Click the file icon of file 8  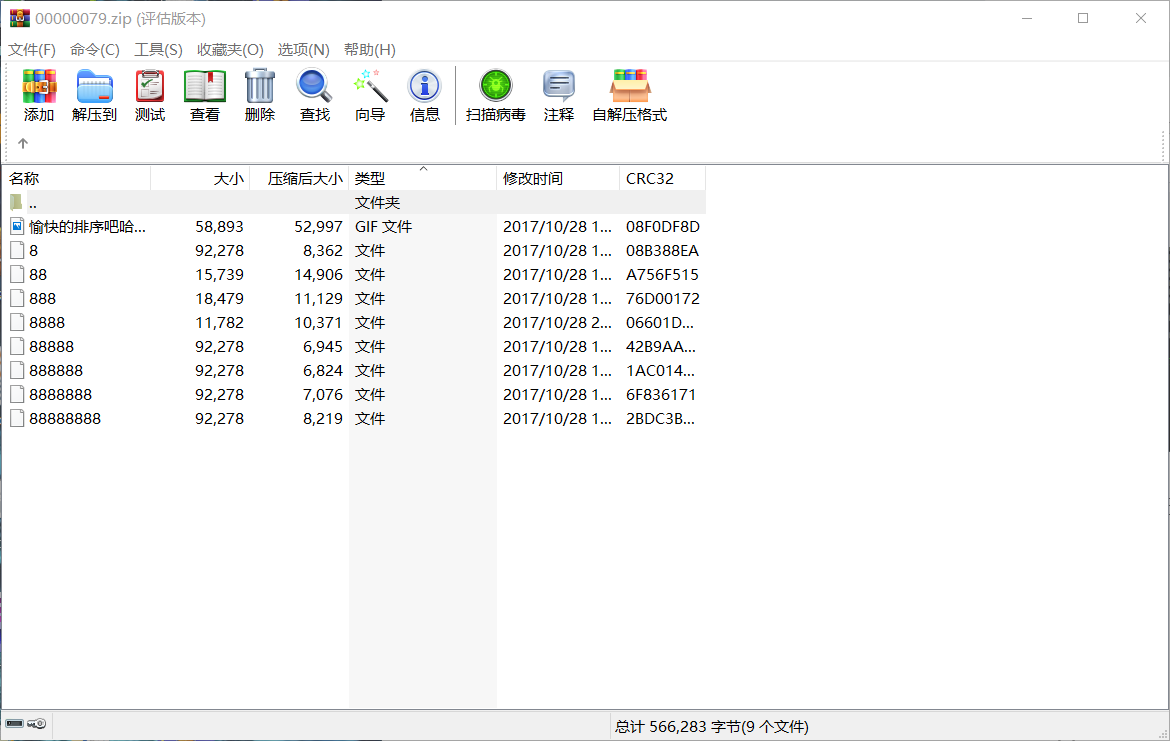[16, 250]
